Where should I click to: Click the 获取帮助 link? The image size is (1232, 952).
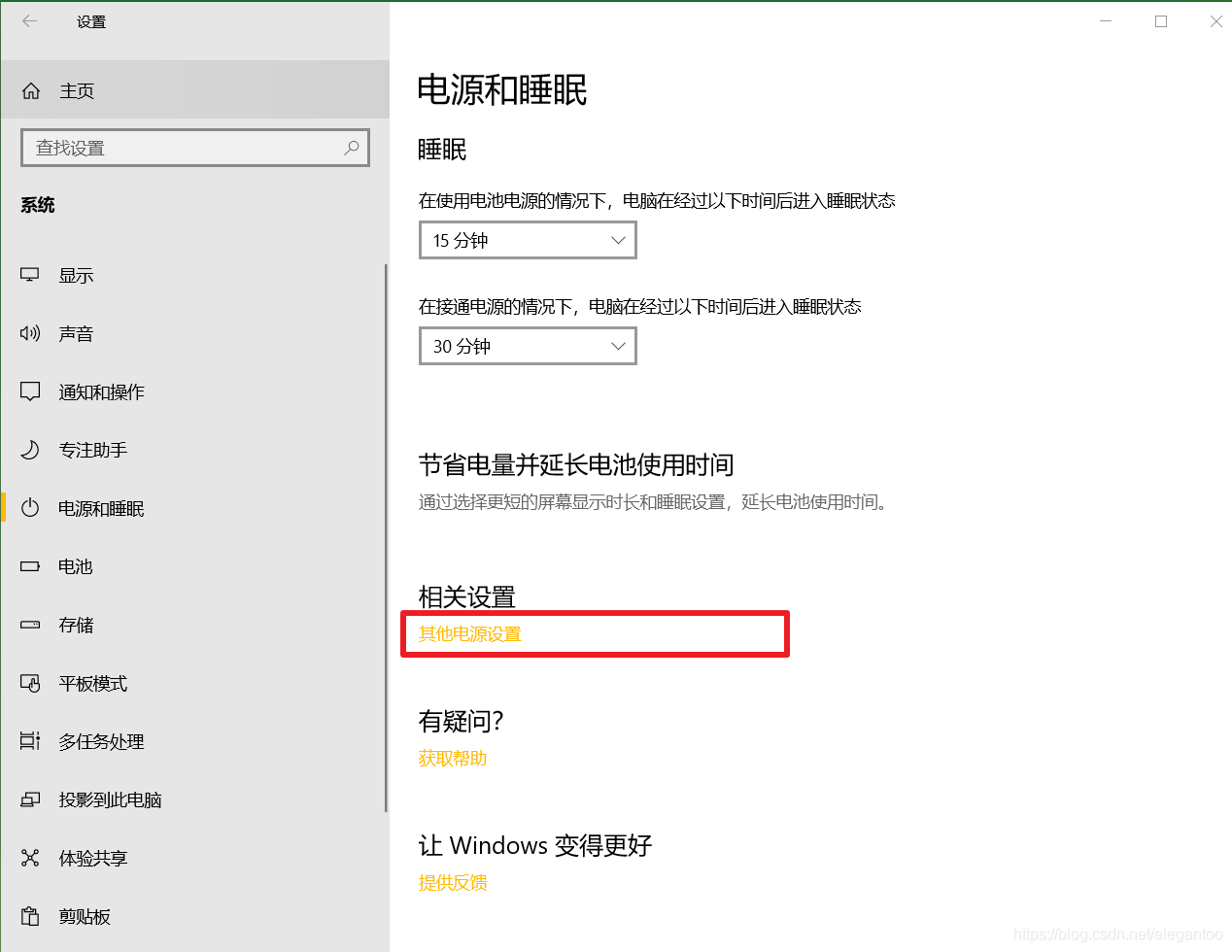click(452, 758)
